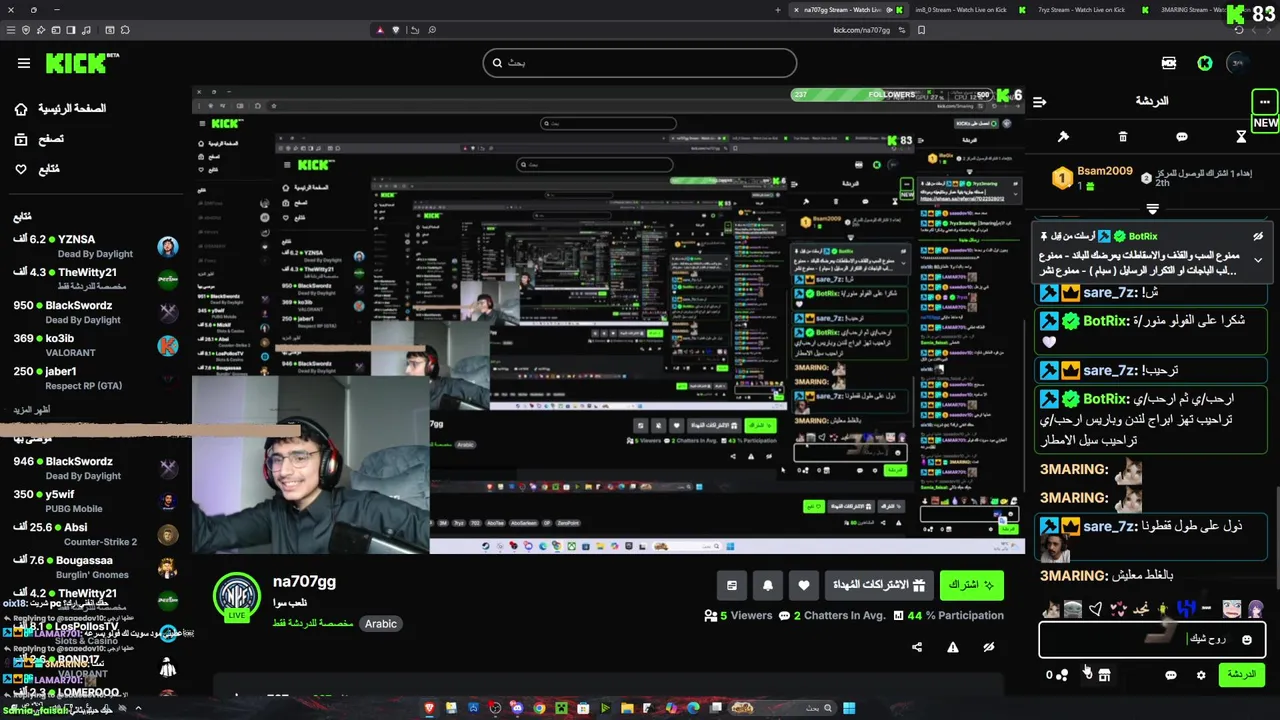Click the clip icon left of the bell

732,584
